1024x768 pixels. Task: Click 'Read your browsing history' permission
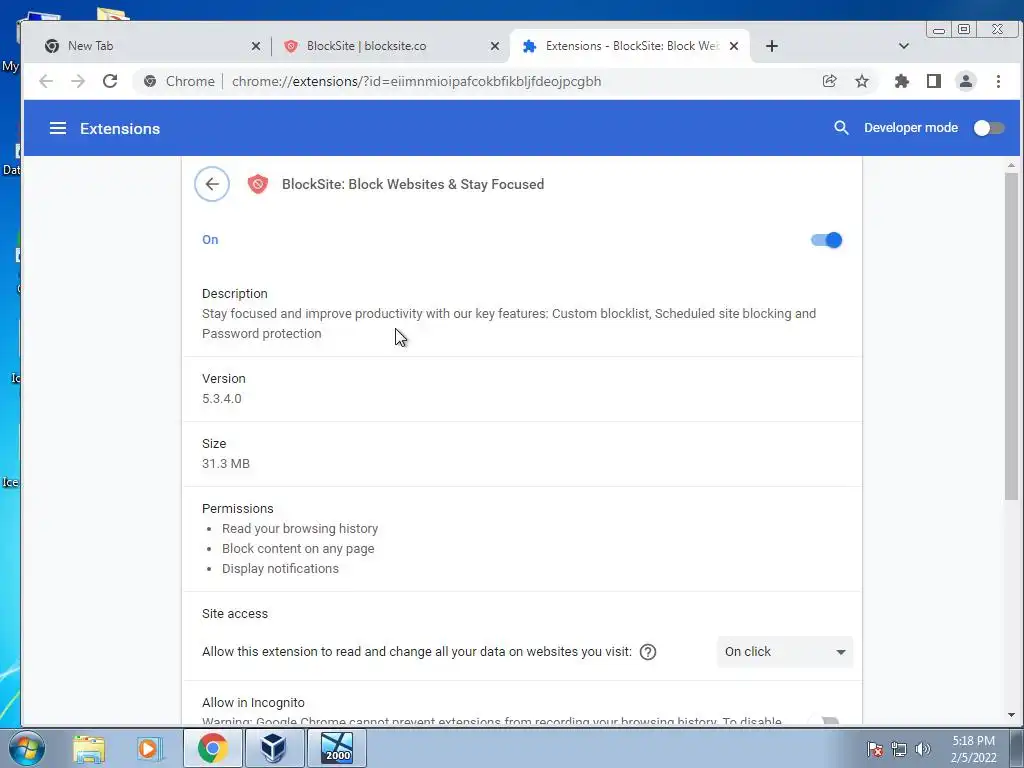(300, 528)
